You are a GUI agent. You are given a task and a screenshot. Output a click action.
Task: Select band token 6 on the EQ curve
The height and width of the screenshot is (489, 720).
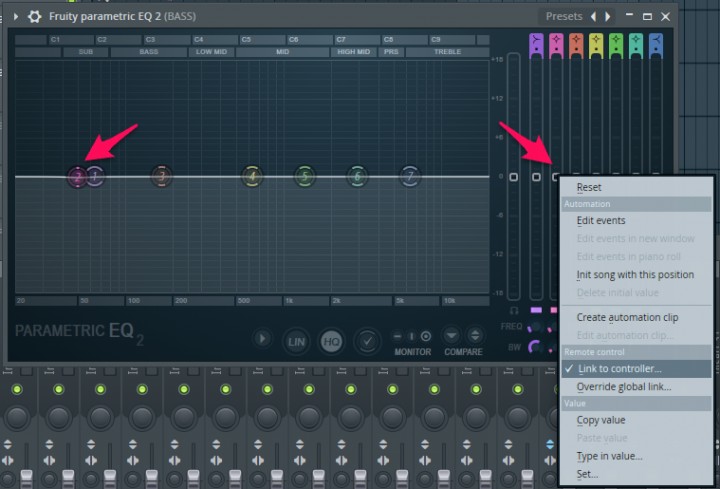pyautogui.click(x=357, y=176)
